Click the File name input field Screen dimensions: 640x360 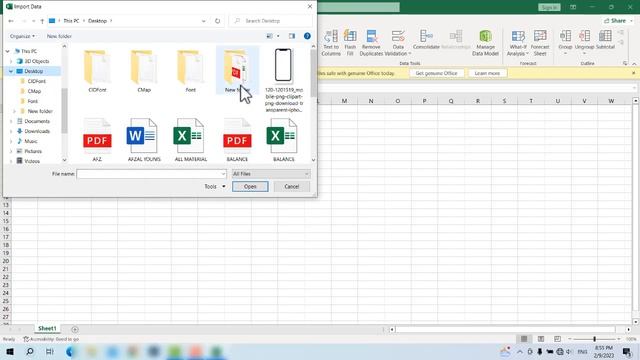151,174
